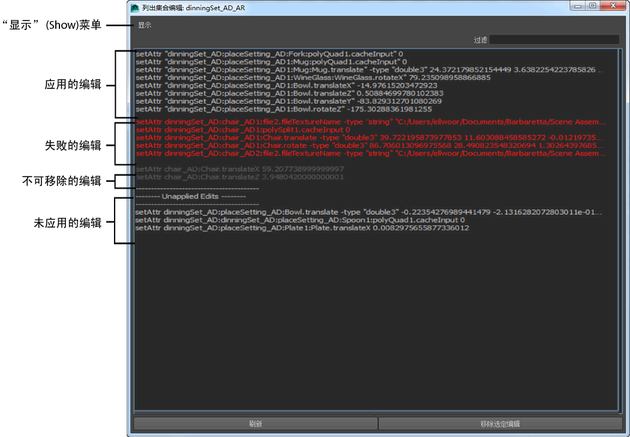Click the 刷新 button

coord(255,424)
